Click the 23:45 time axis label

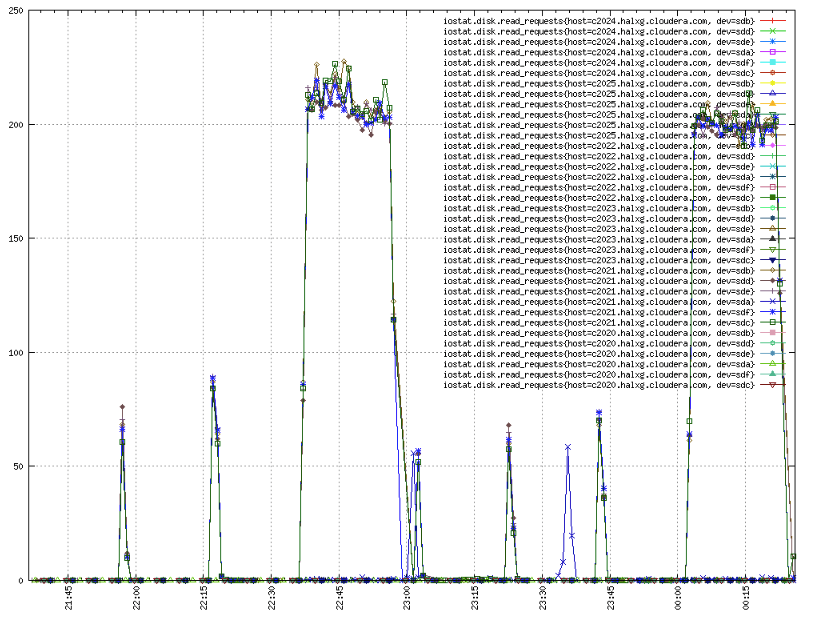point(610,598)
